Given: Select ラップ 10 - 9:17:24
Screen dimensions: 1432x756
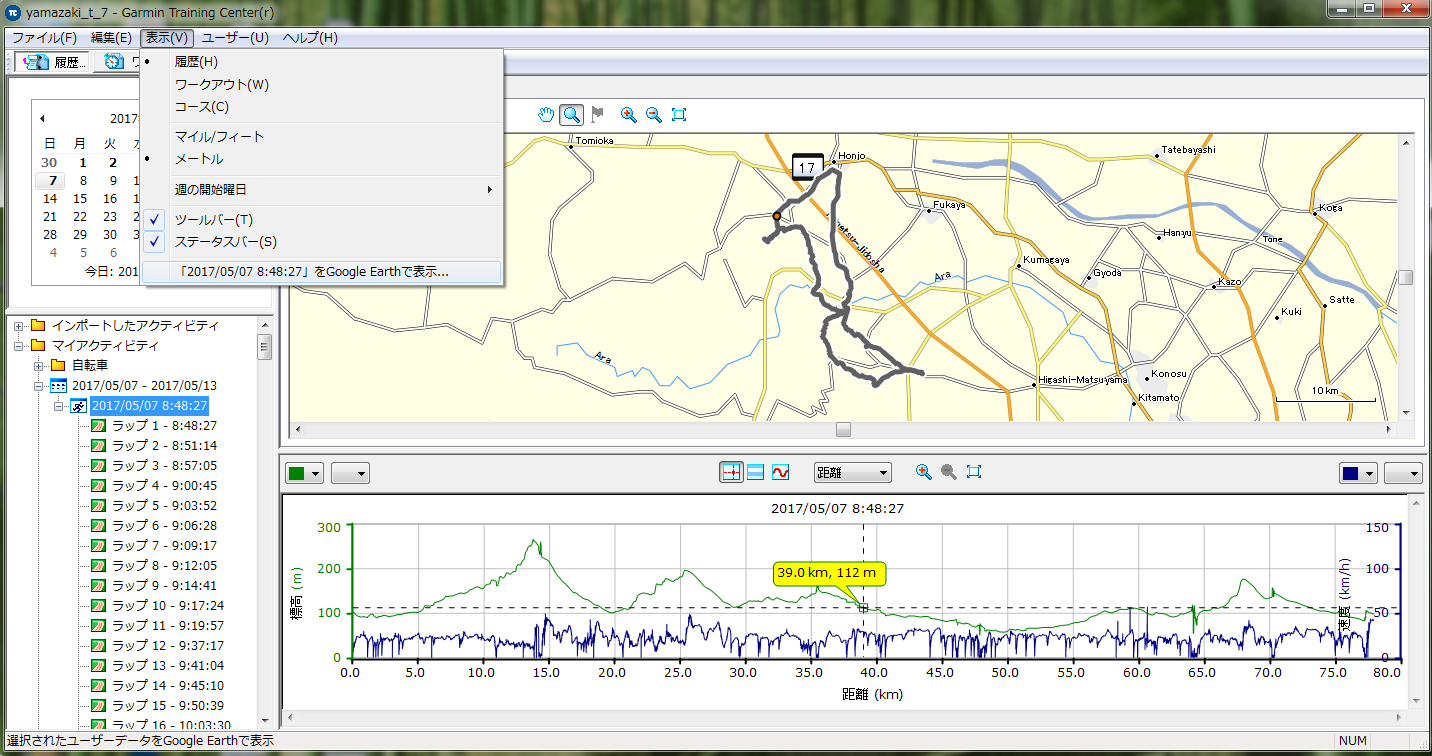Looking at the screenshot, I should click(168, 606).
